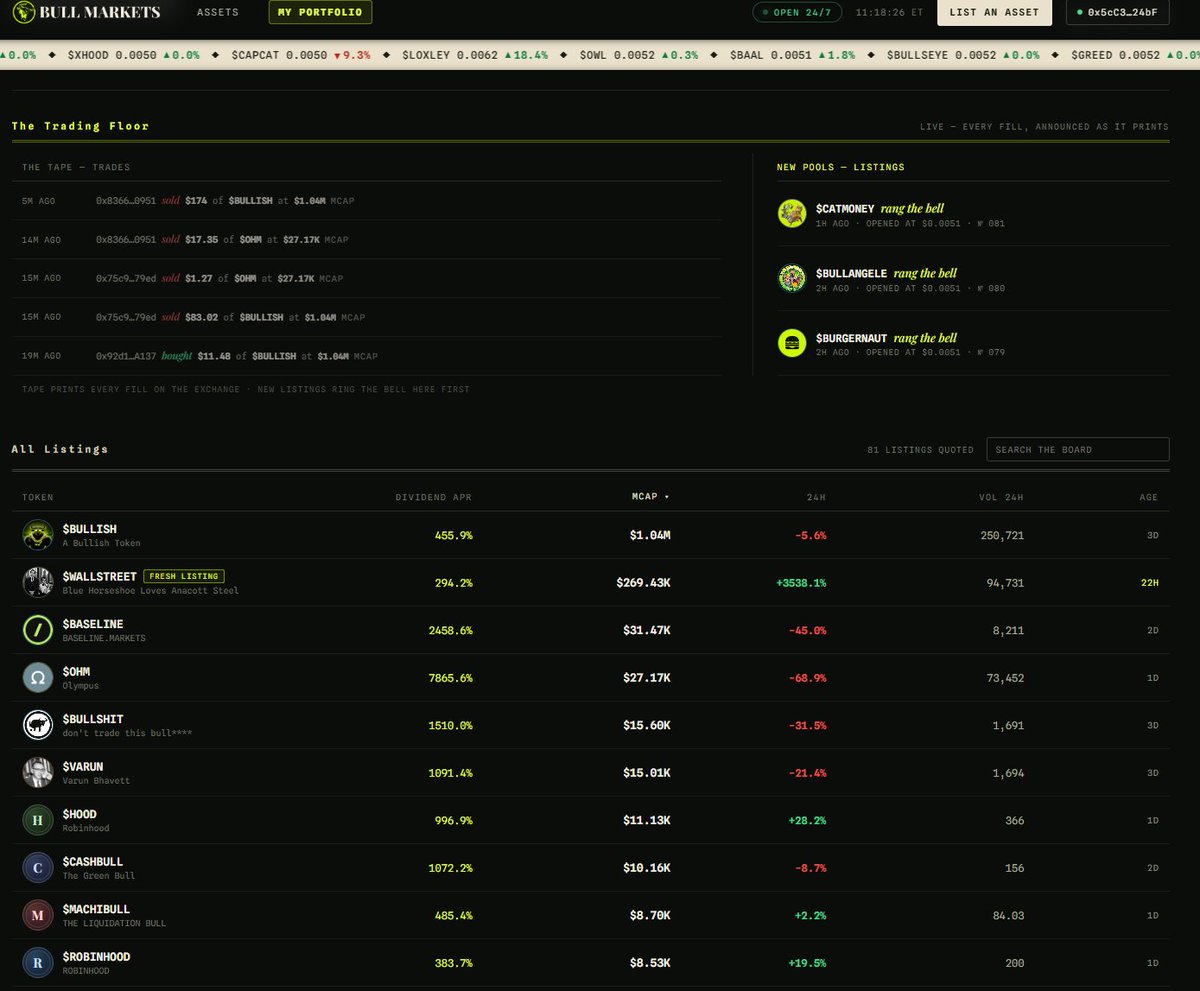
Task: Click the List an Asset button
Action: tap(994, 13)
